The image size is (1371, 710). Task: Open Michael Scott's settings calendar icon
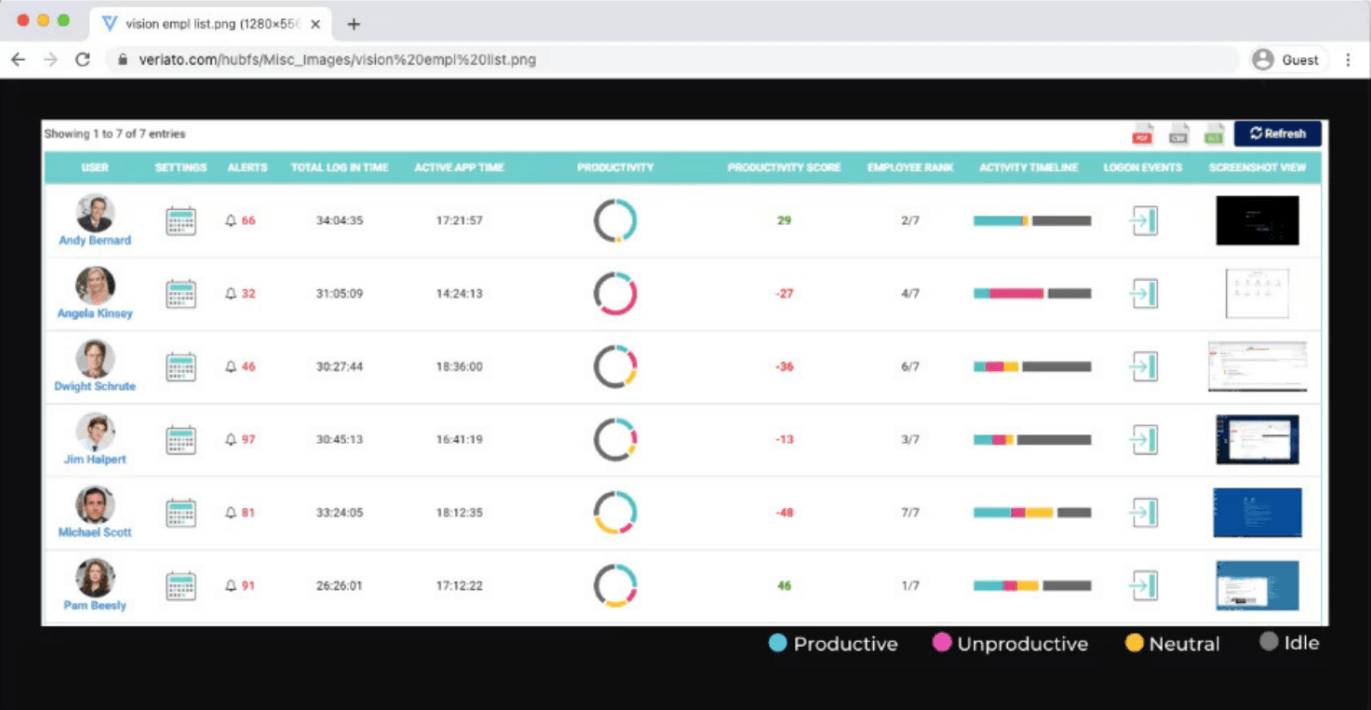pyautogui.click(x=181, y=513)
